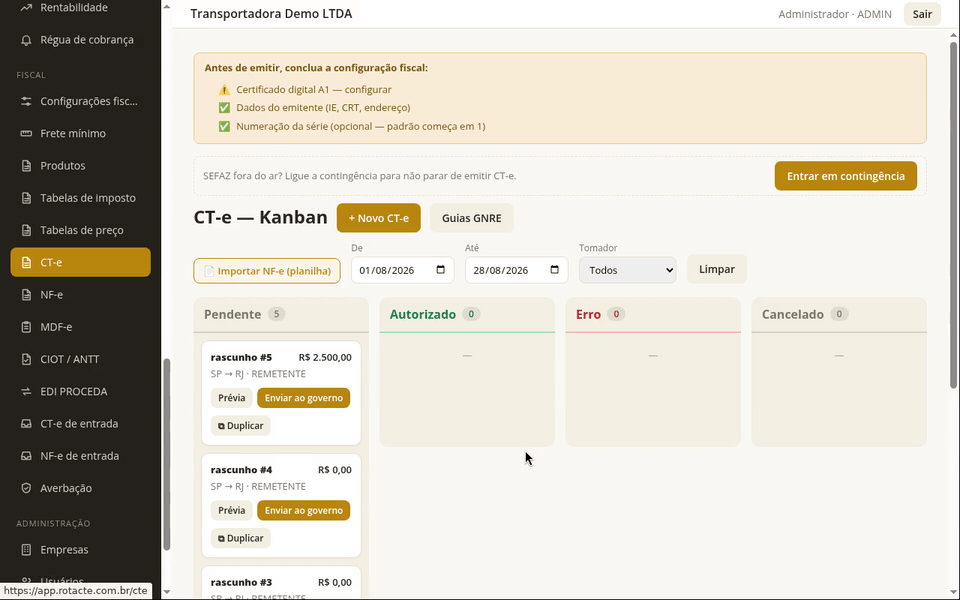Click the document icon on active CT-e item

(26, 263)
